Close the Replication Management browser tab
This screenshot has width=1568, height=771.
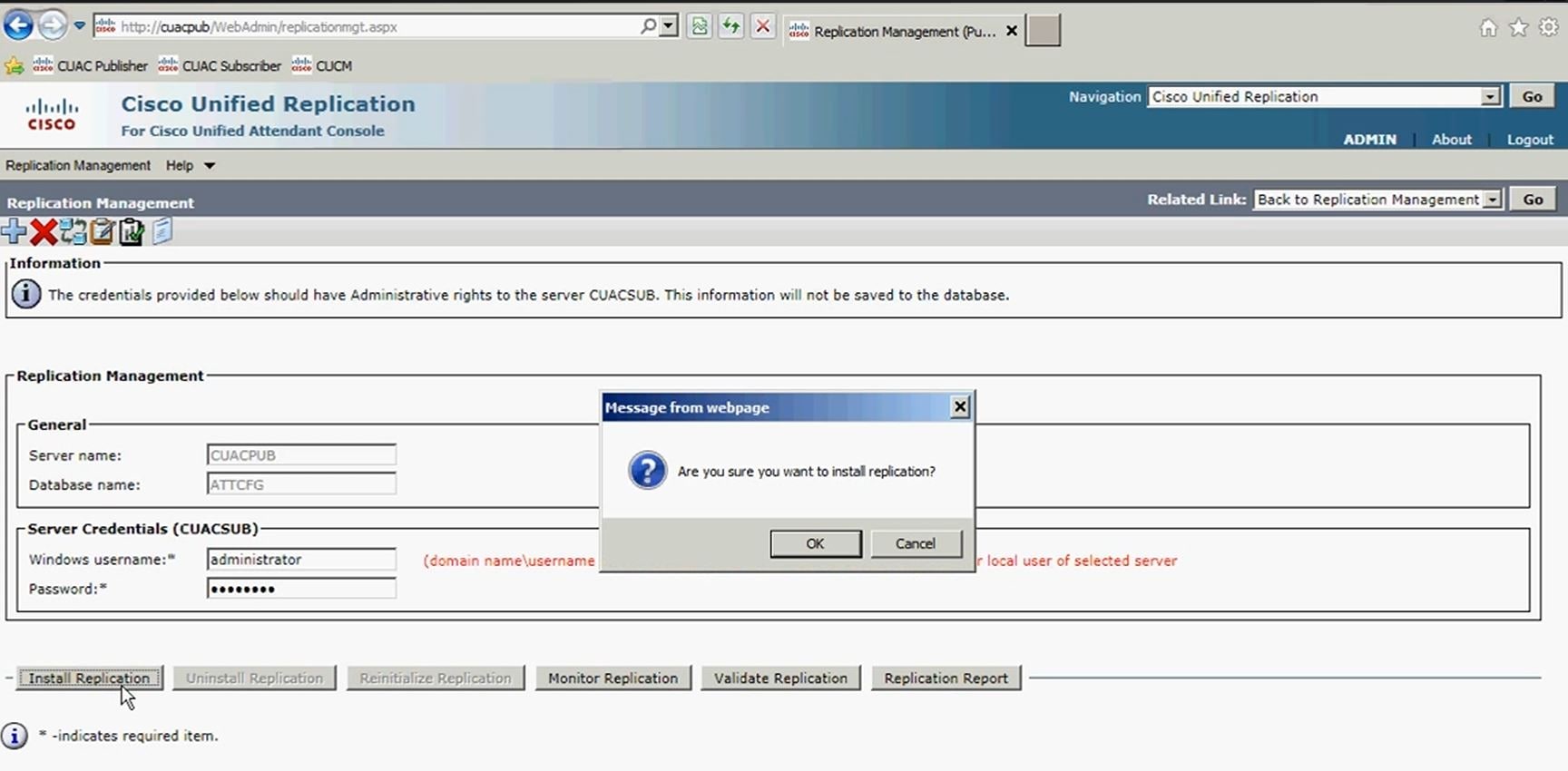[x=1012, y=31]
